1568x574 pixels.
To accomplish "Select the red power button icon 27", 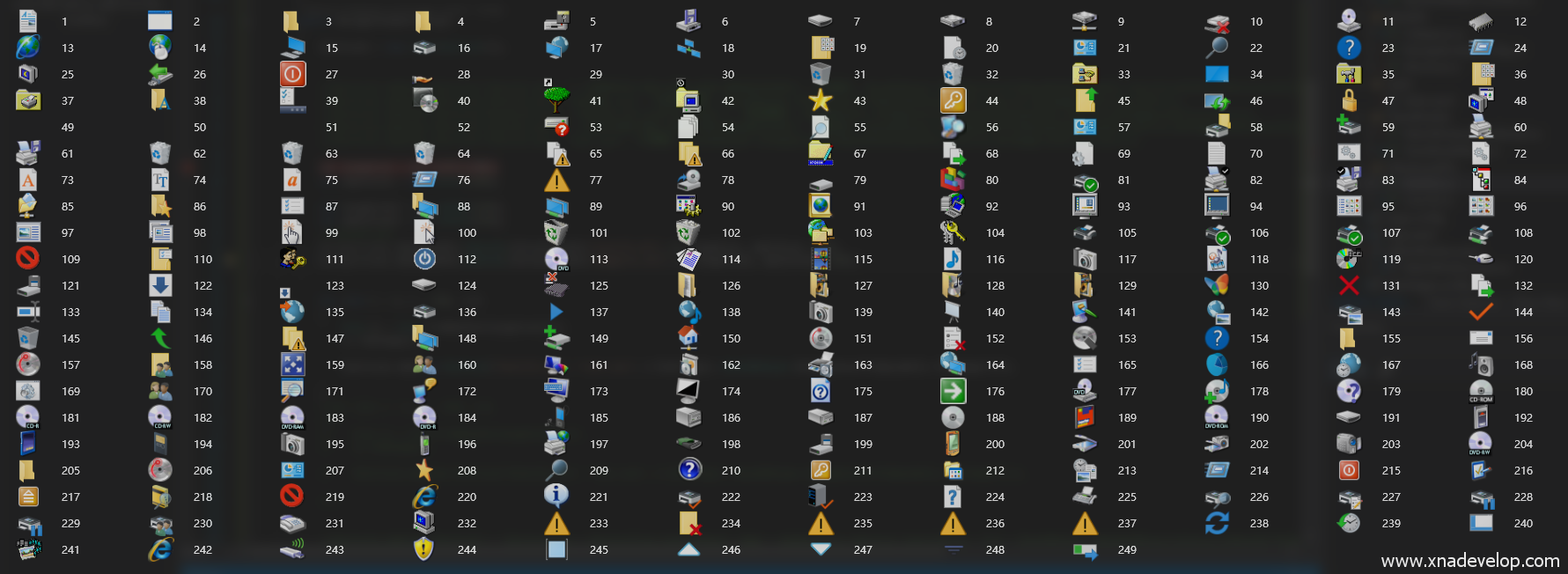I will [292, 74].
